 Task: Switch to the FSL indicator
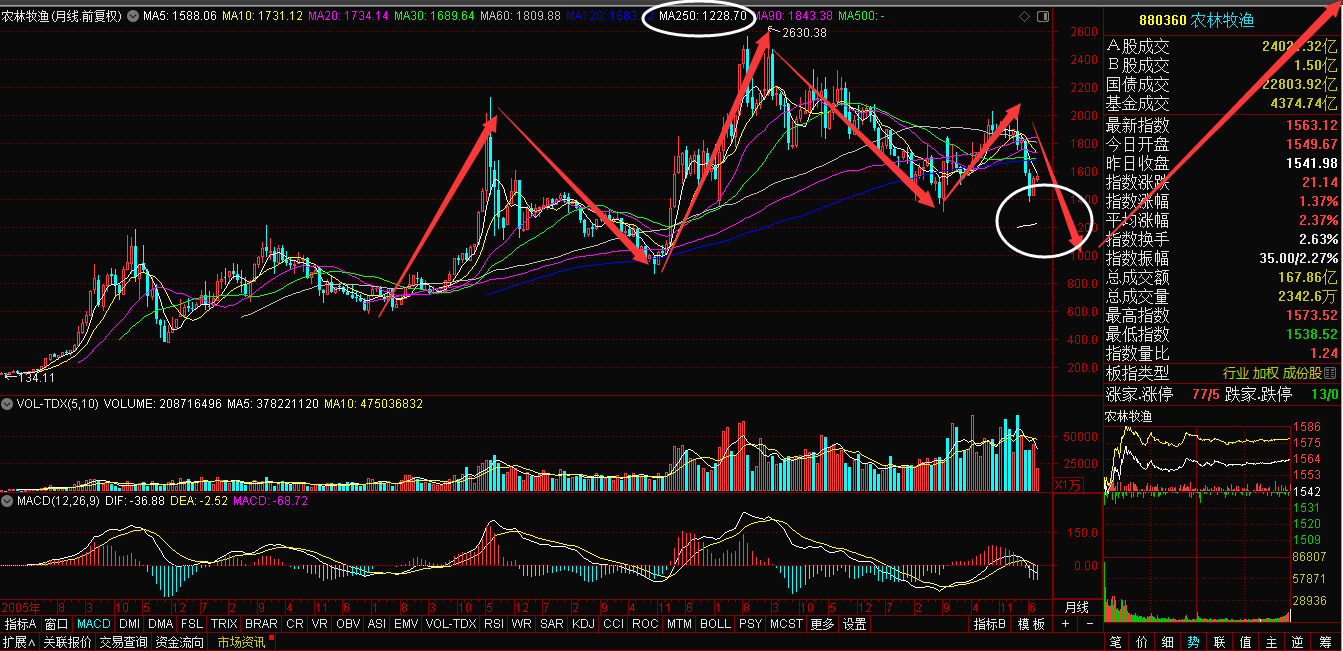192,624
